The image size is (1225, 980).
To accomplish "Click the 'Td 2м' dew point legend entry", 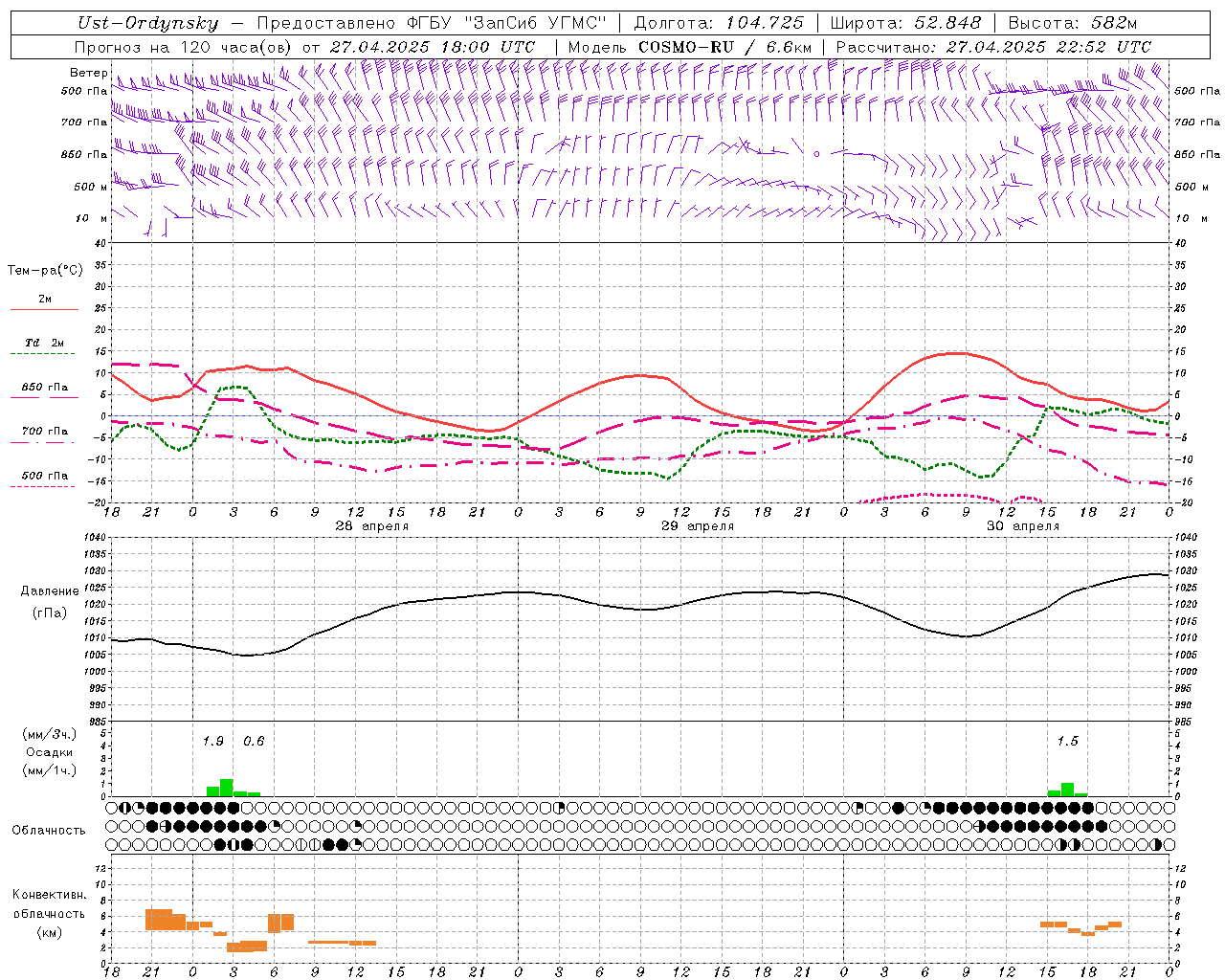I will pyautogui.click(x=45, y=343).
